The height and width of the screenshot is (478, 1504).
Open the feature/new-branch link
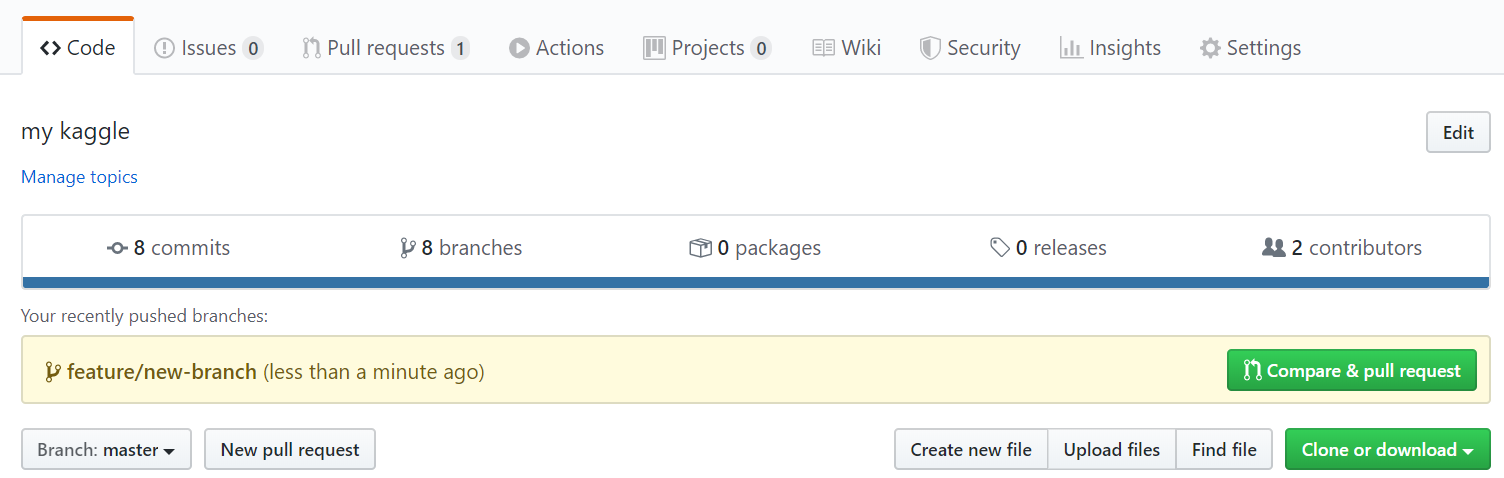tap(162, 372)
